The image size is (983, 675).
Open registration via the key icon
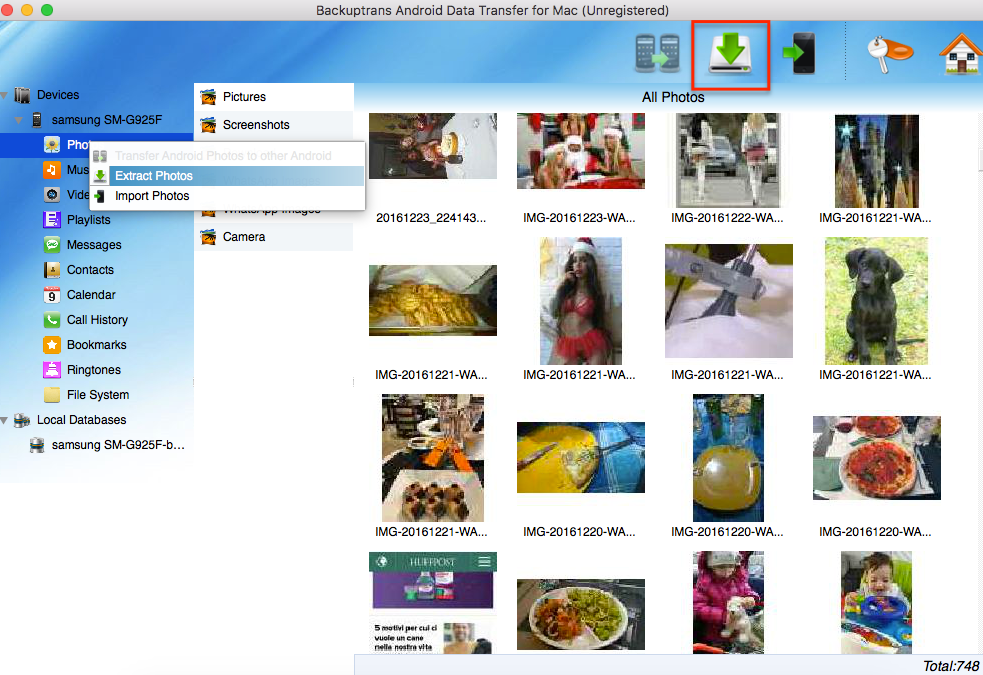click(890, 53)
